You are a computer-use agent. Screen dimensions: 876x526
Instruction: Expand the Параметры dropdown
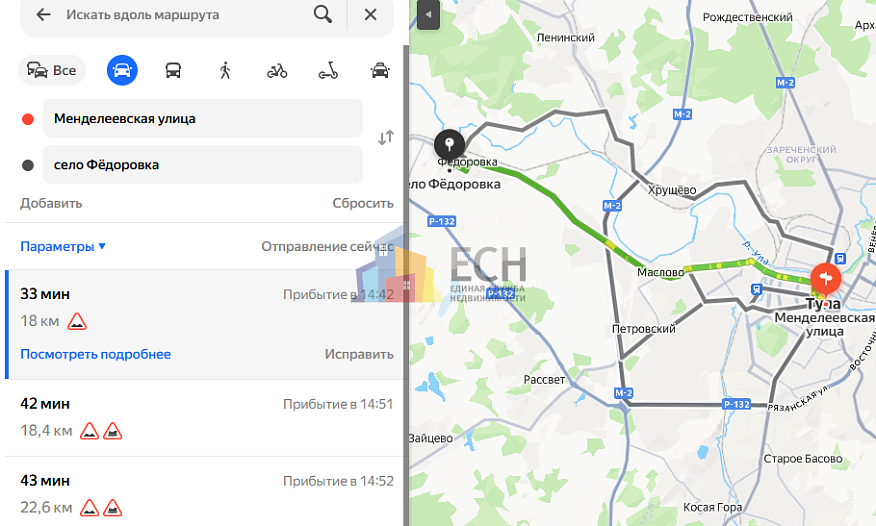63,246
